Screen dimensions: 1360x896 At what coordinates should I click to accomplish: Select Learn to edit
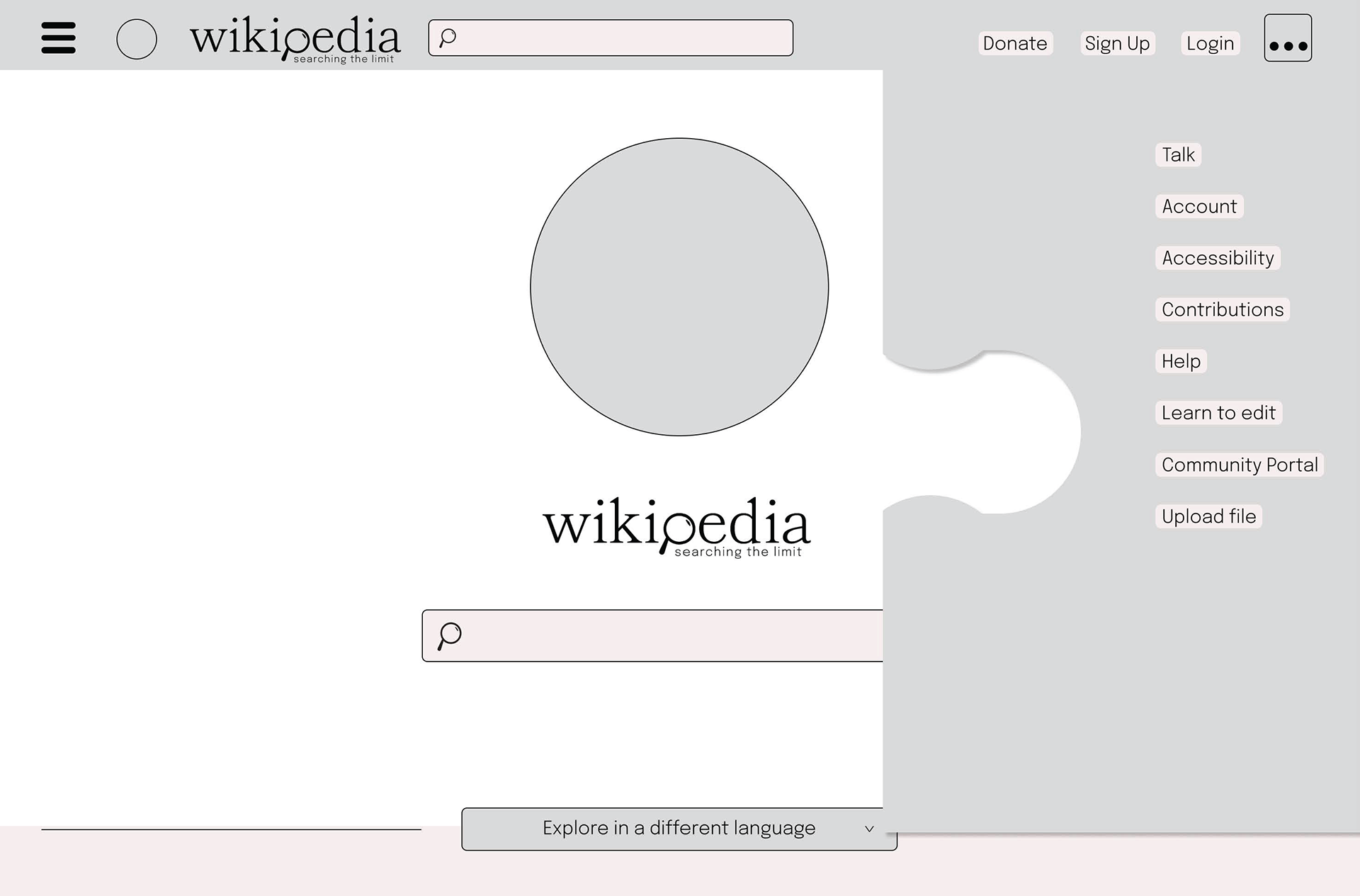(1218, 412)
